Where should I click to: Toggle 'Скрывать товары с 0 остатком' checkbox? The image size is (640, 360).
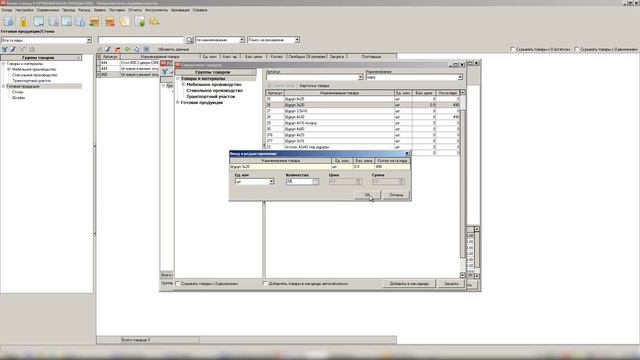[513, 49]
